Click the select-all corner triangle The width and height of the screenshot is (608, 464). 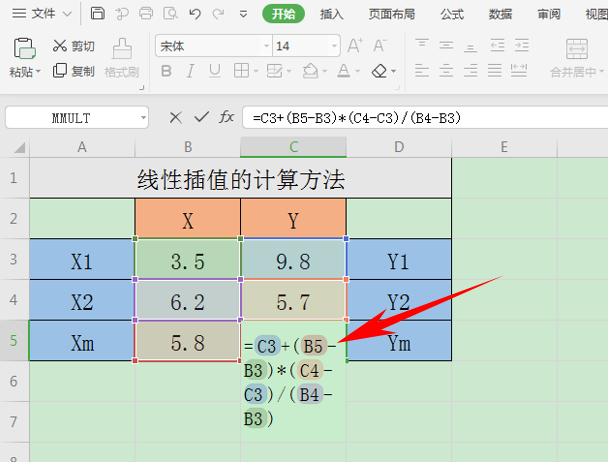click(x=19, y=148)
